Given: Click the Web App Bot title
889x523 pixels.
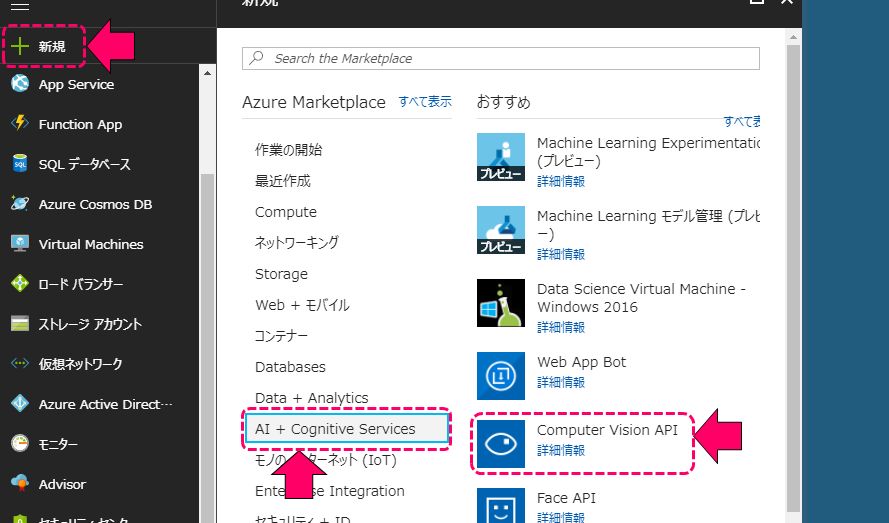Looking at the screenshot, I should [x=581, y=362].
